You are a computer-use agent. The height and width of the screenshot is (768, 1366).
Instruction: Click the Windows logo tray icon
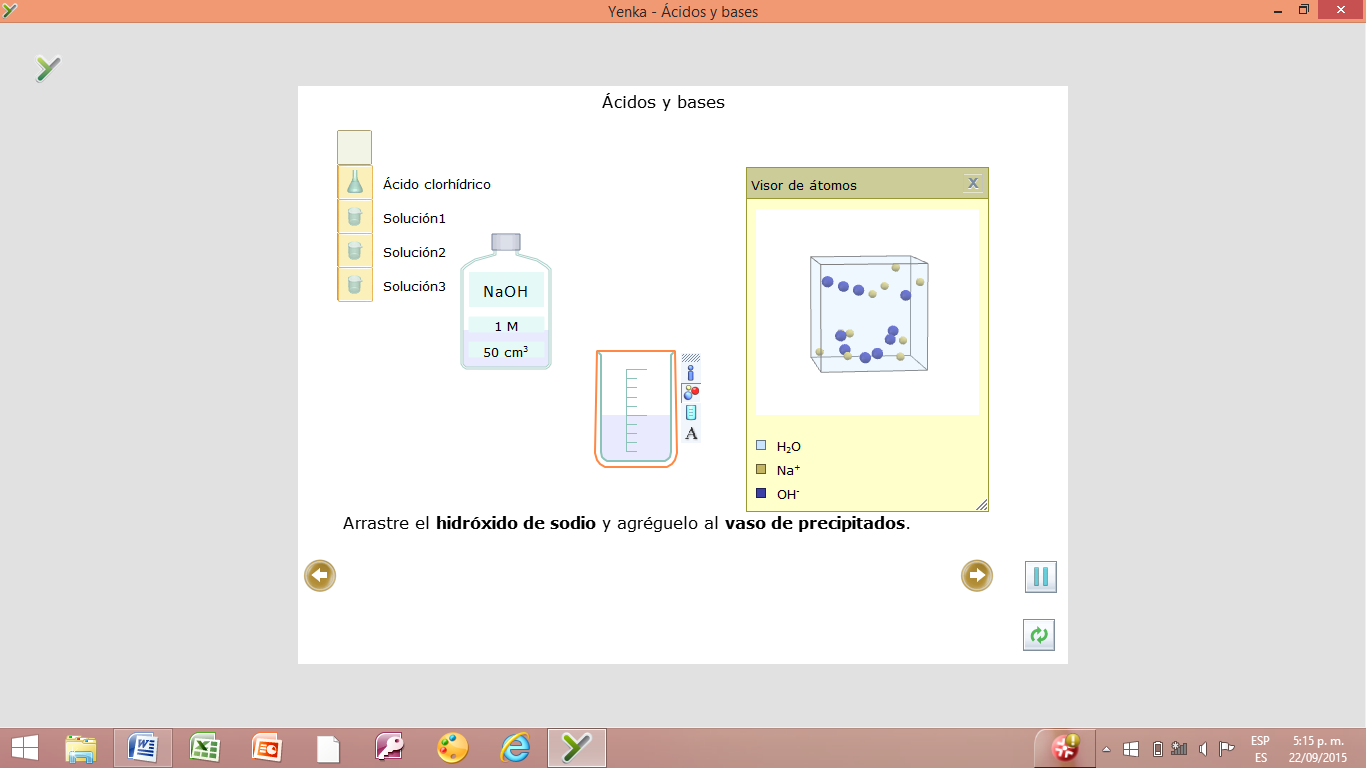pos(1132,749)
